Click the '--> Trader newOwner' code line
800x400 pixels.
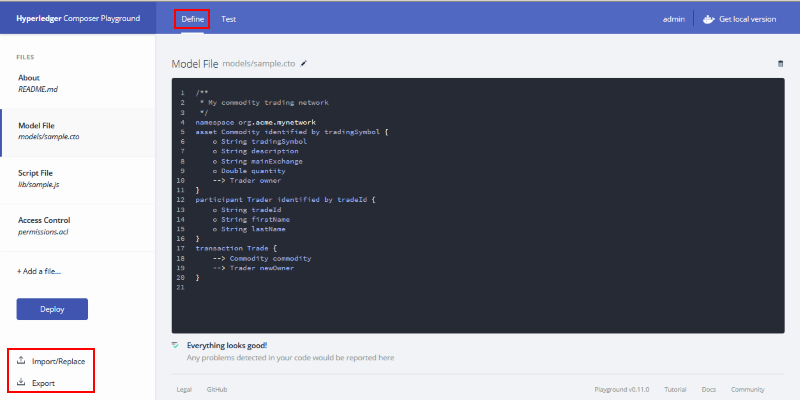(253, 268)
